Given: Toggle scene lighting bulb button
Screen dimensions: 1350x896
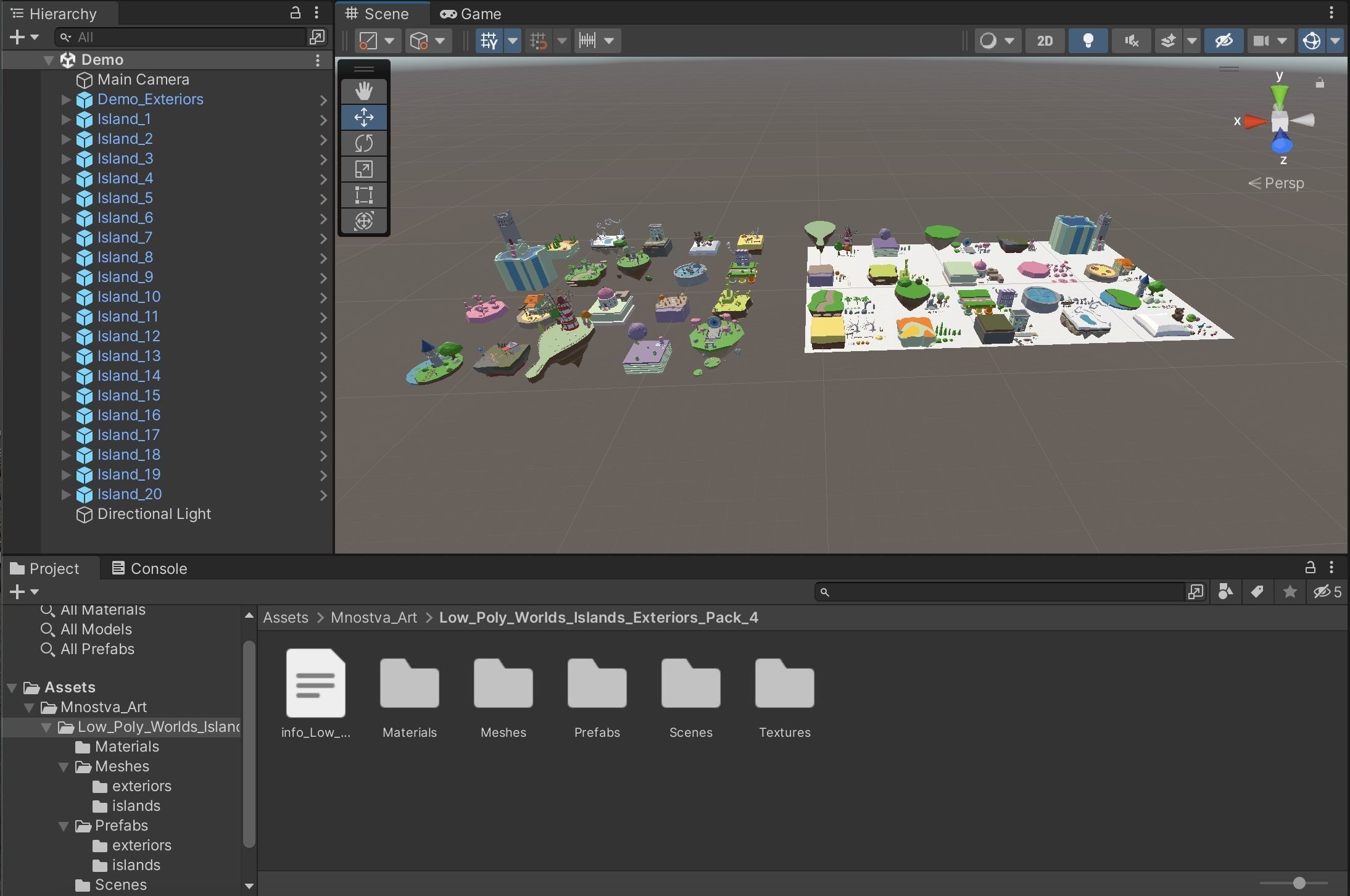Looking at the screenshot, I should pos(1088,41).
